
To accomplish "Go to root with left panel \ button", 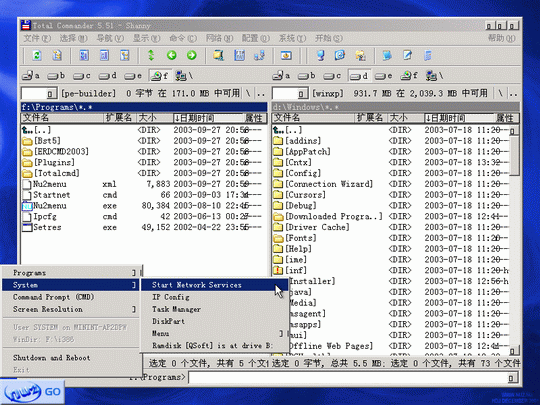I will (248, 93).
